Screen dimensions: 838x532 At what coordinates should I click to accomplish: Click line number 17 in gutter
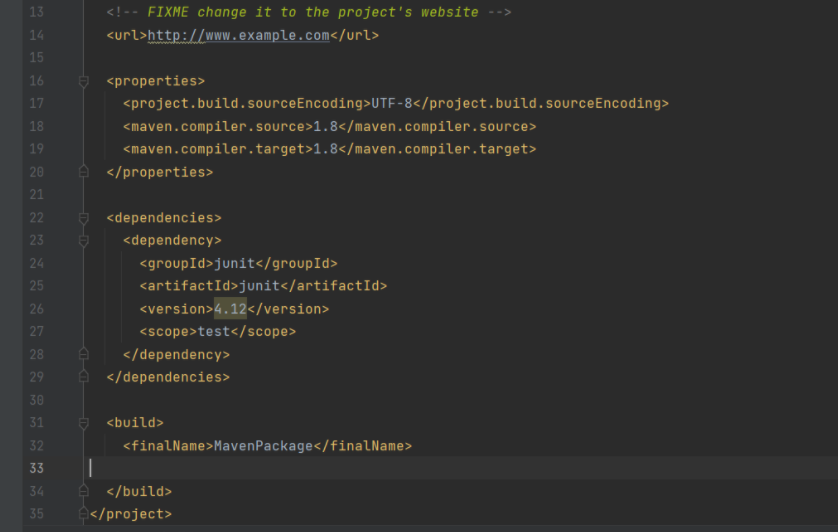(x=36, y=103)
